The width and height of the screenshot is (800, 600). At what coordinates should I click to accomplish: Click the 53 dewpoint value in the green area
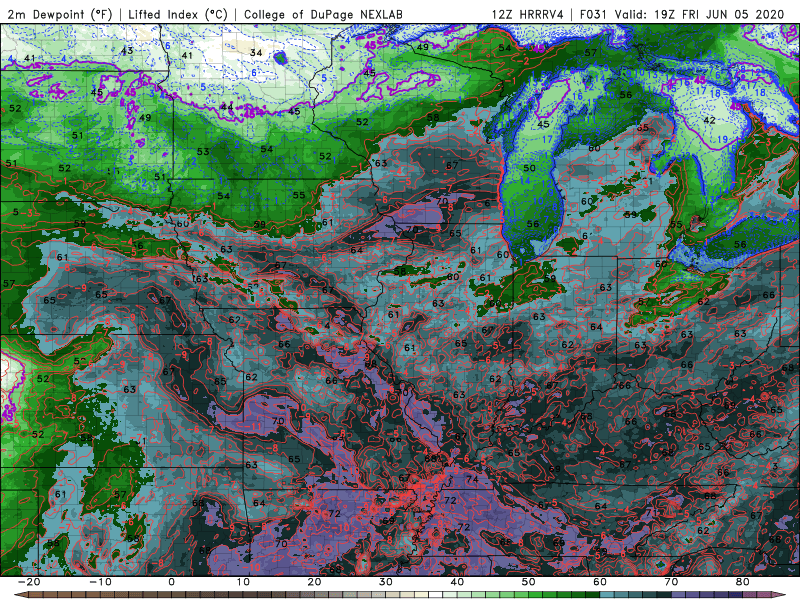203,151
